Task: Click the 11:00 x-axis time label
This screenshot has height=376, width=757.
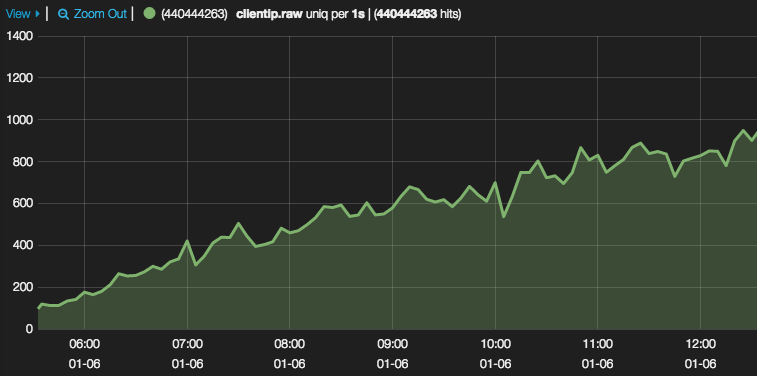Action: pyautogui.click(x=598, y=345)
